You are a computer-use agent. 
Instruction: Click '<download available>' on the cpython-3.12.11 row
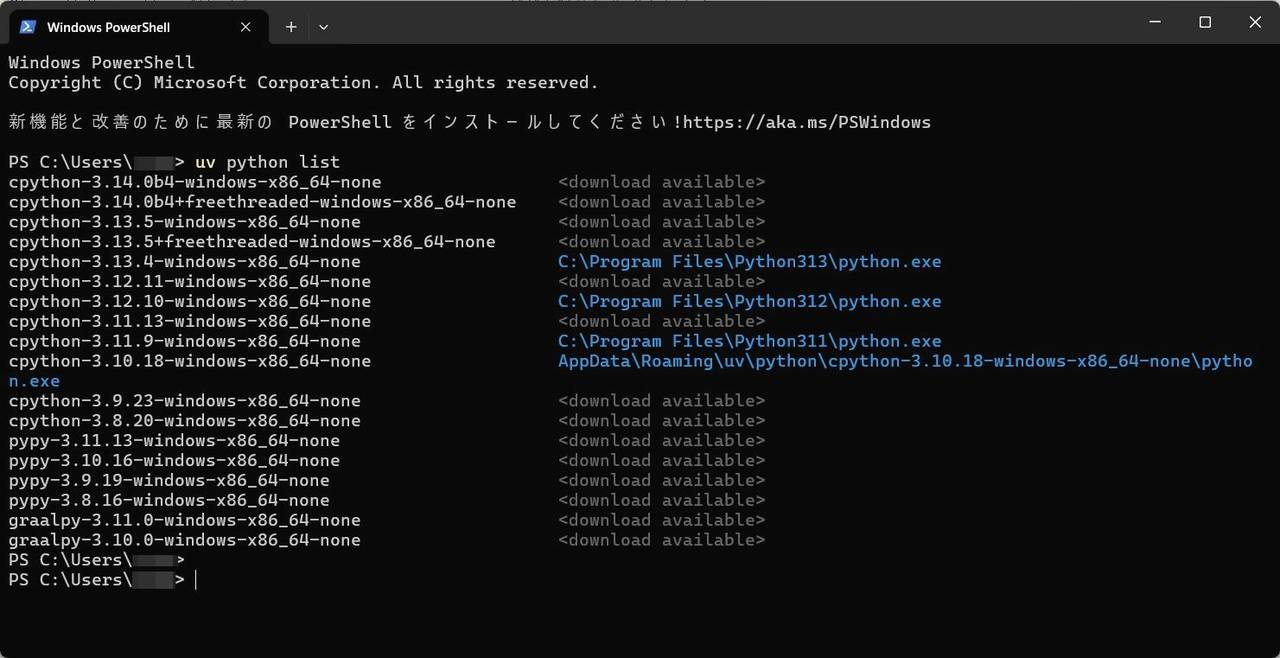pyautogui.click(x=662, y=282)
